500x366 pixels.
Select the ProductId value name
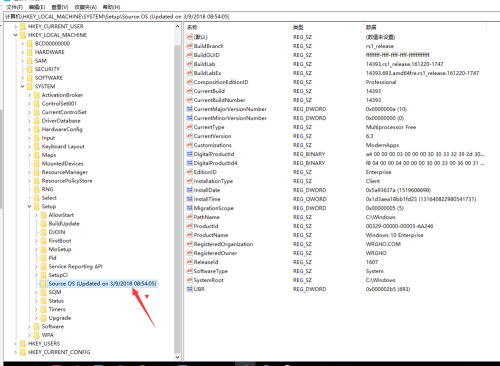click(x=206, y=226)
